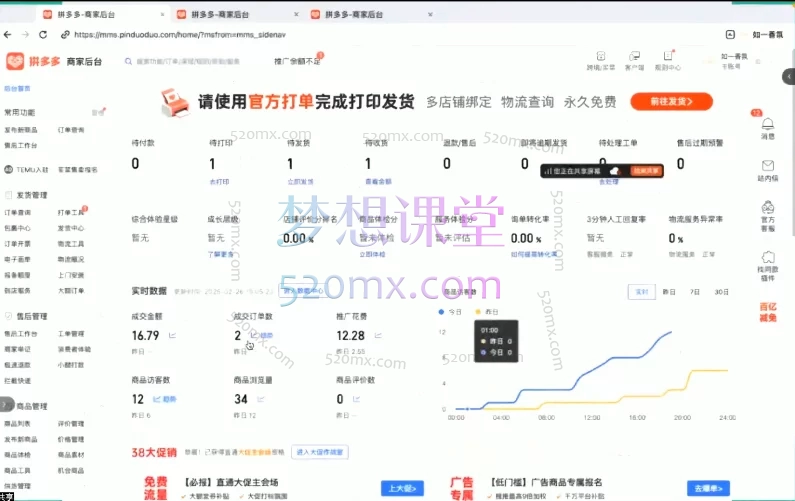The image size is (795, 501).
Task: Click the 去爆单 blue button
Action: pos(708,488)
